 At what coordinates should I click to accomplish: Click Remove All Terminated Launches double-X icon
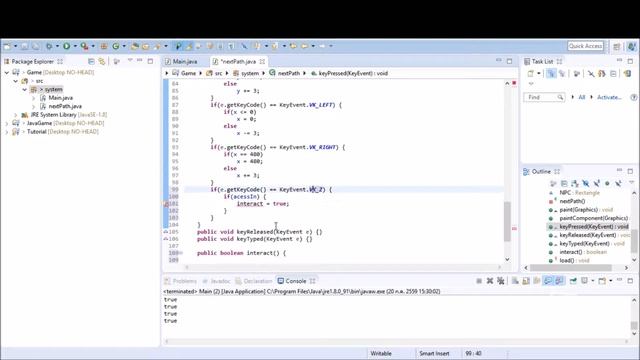(500, 281)
